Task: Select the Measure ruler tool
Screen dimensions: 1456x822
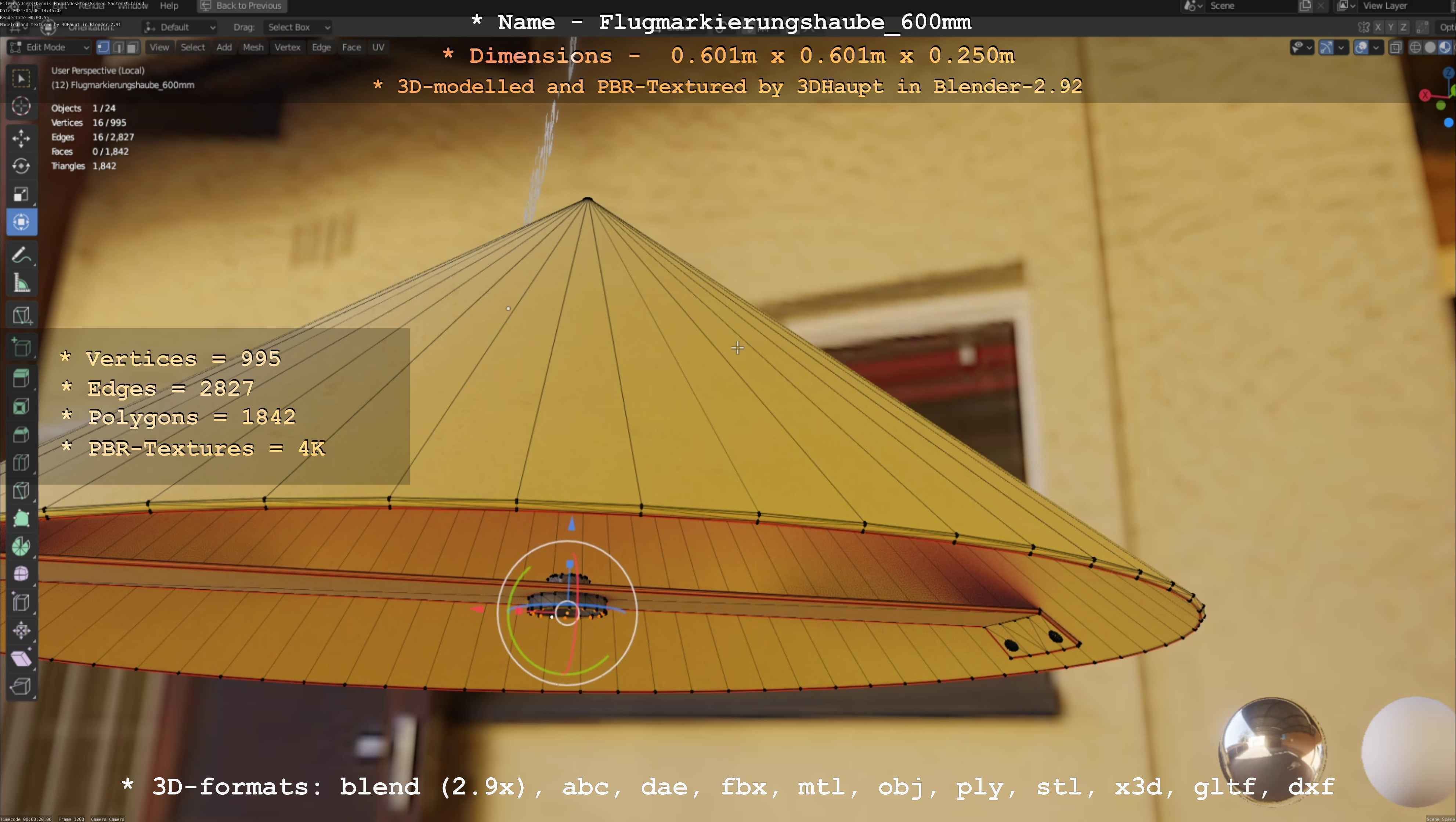Action: [x=21, y=282]
